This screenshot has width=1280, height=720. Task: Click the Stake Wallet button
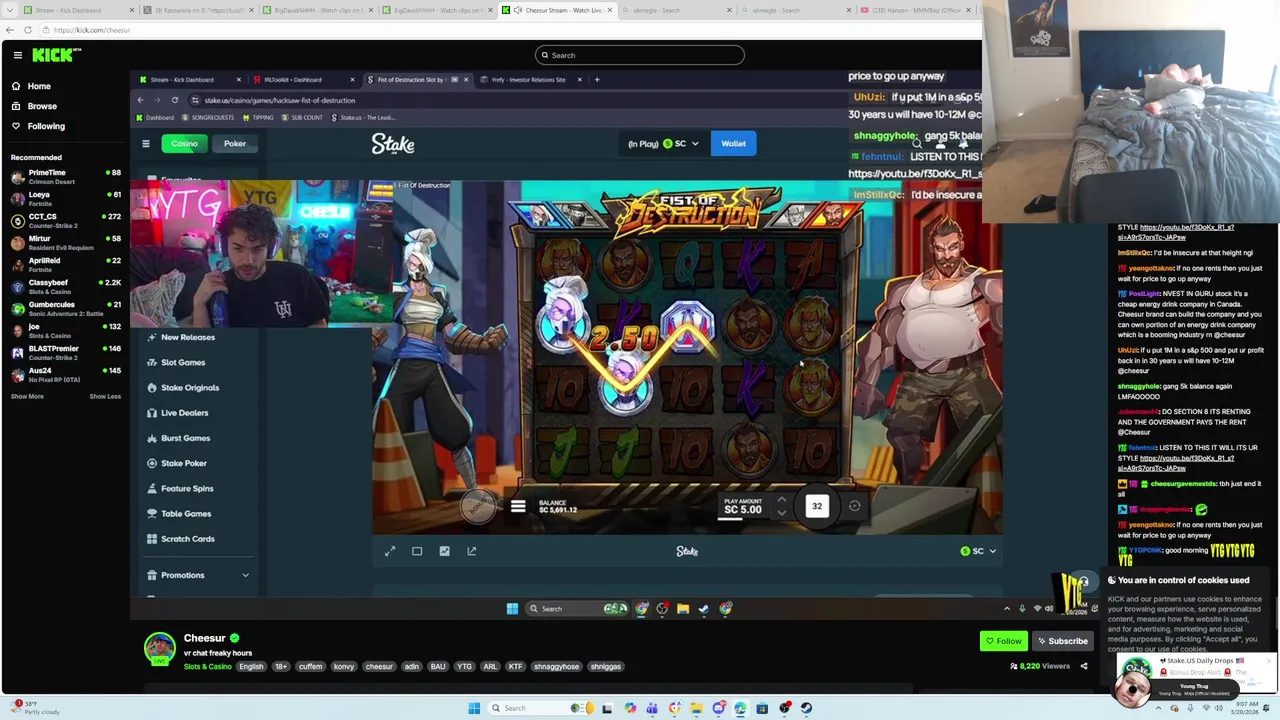(733, 143)
